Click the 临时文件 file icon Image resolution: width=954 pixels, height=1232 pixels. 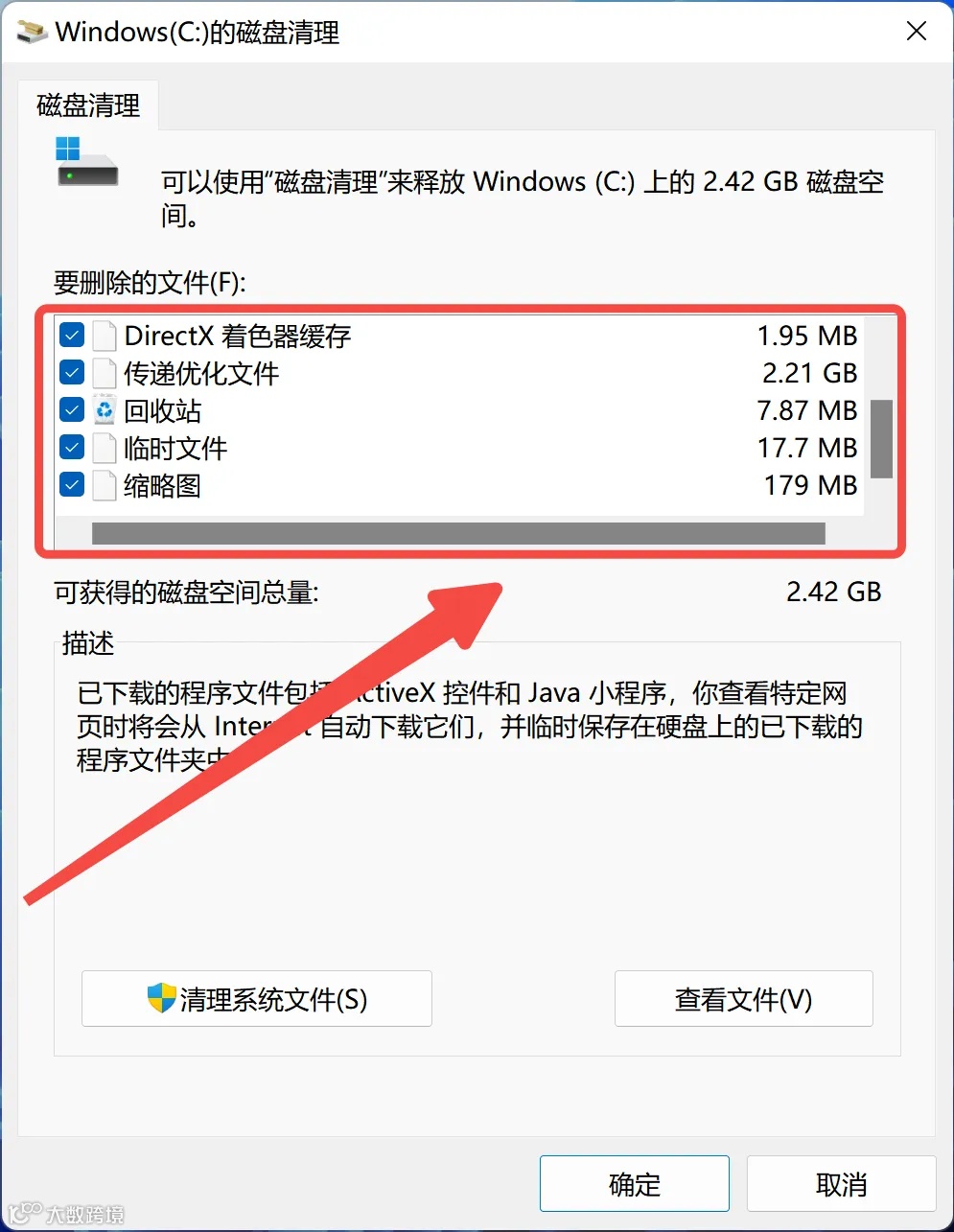[104, 448]
